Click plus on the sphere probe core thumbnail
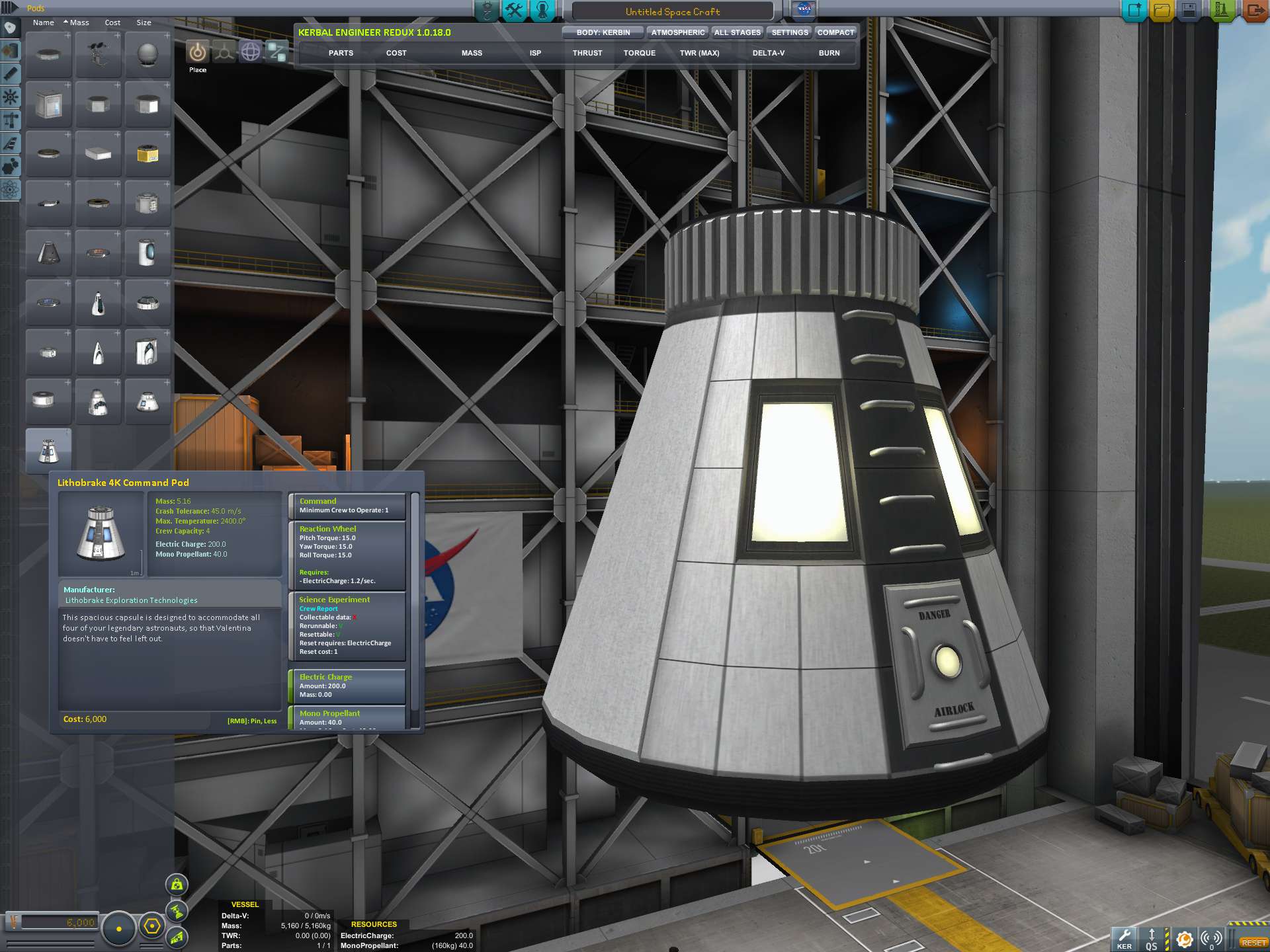 coord(167,35)
